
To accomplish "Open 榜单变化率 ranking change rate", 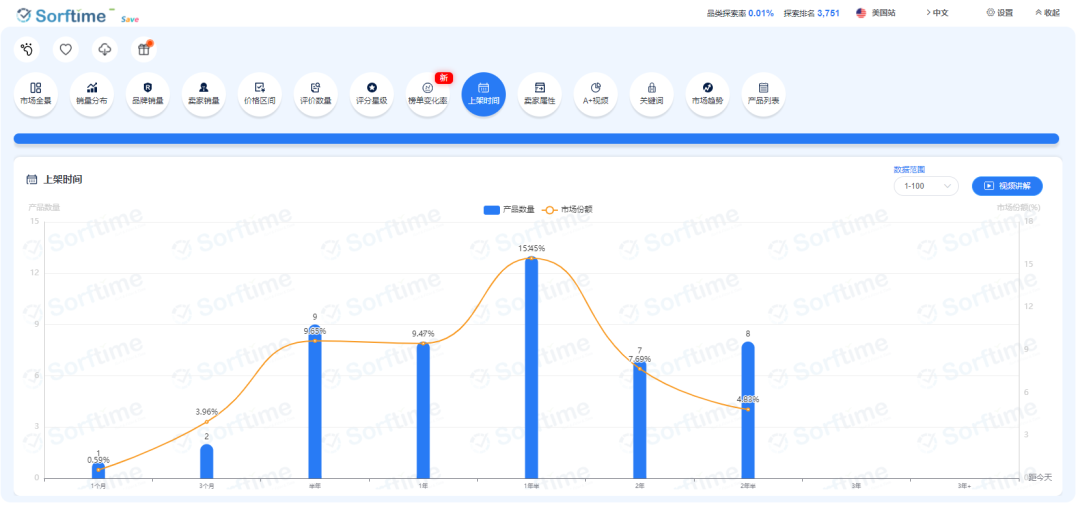I will coord(428,94).
